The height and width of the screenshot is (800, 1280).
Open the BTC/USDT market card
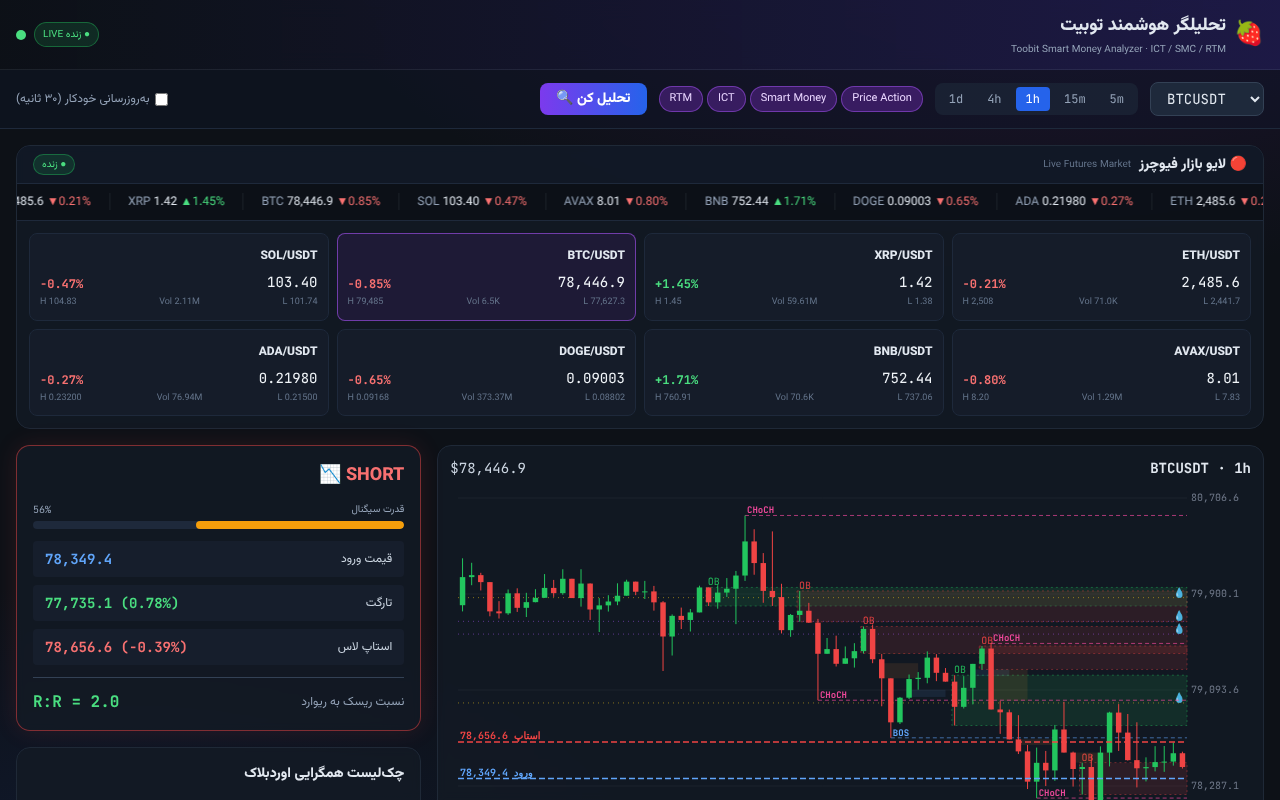(x=486, y=277)
